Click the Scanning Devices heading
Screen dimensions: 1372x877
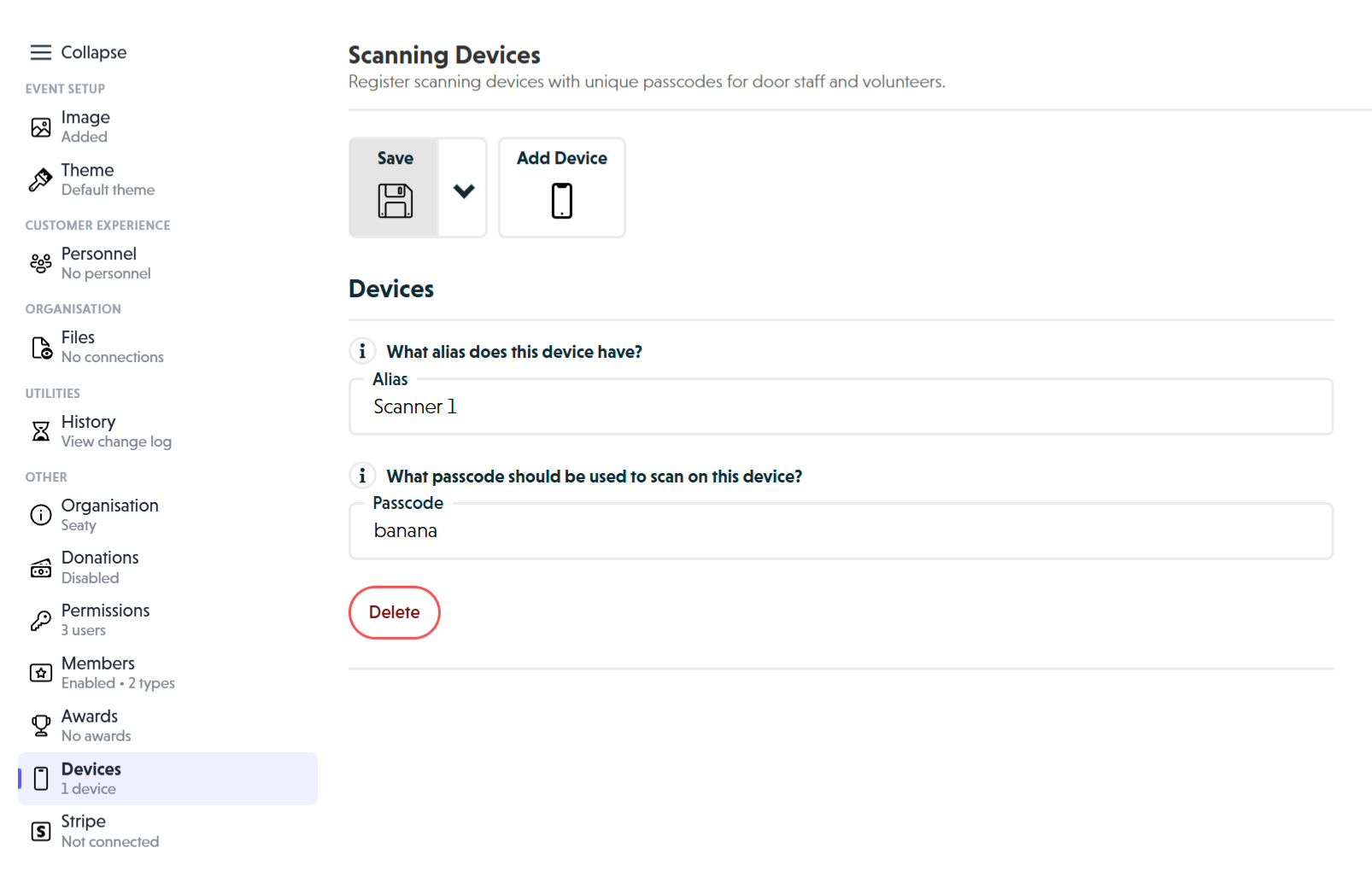tap(444, 56)
